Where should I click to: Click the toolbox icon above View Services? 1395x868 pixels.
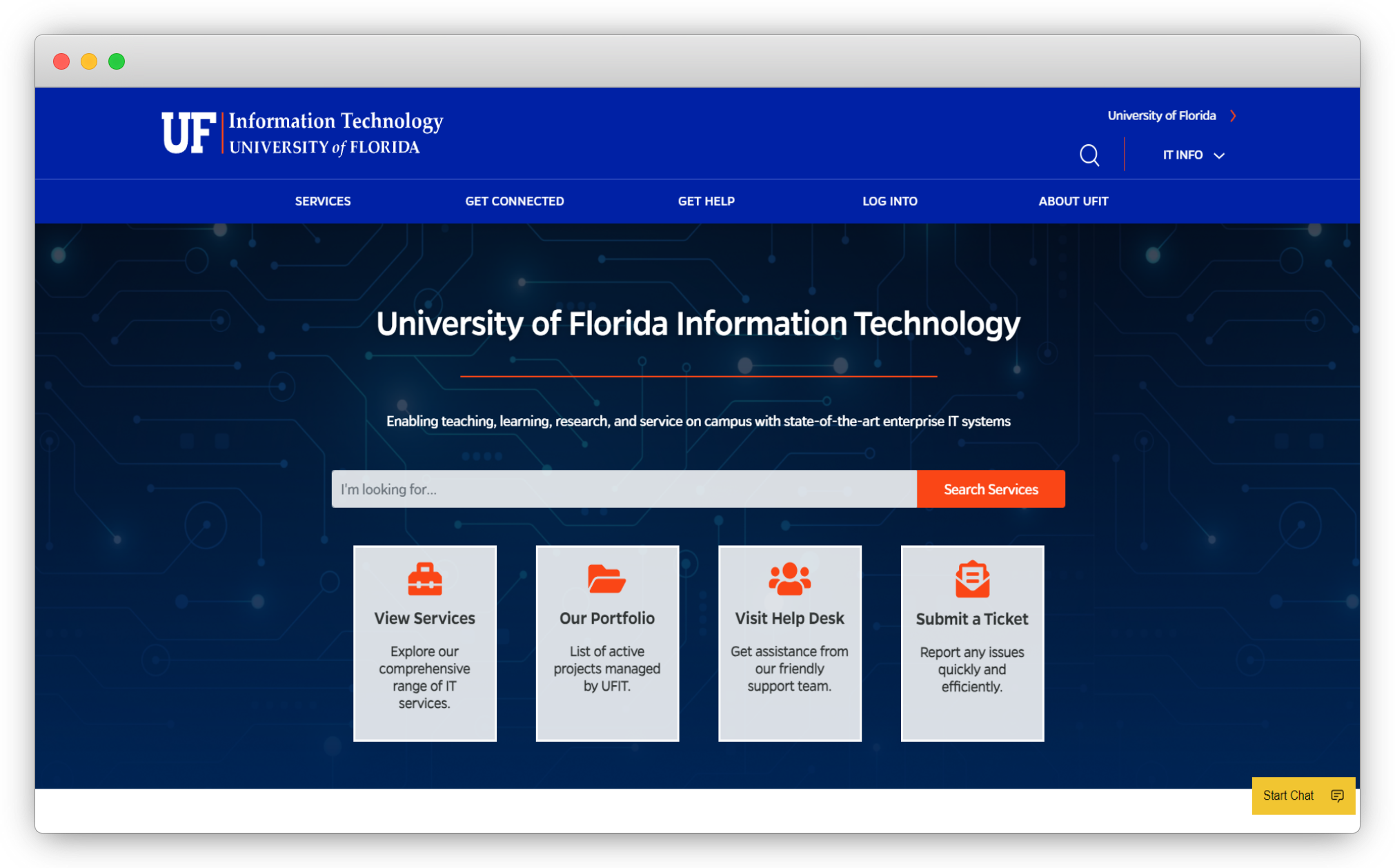[x=424, y=579]
